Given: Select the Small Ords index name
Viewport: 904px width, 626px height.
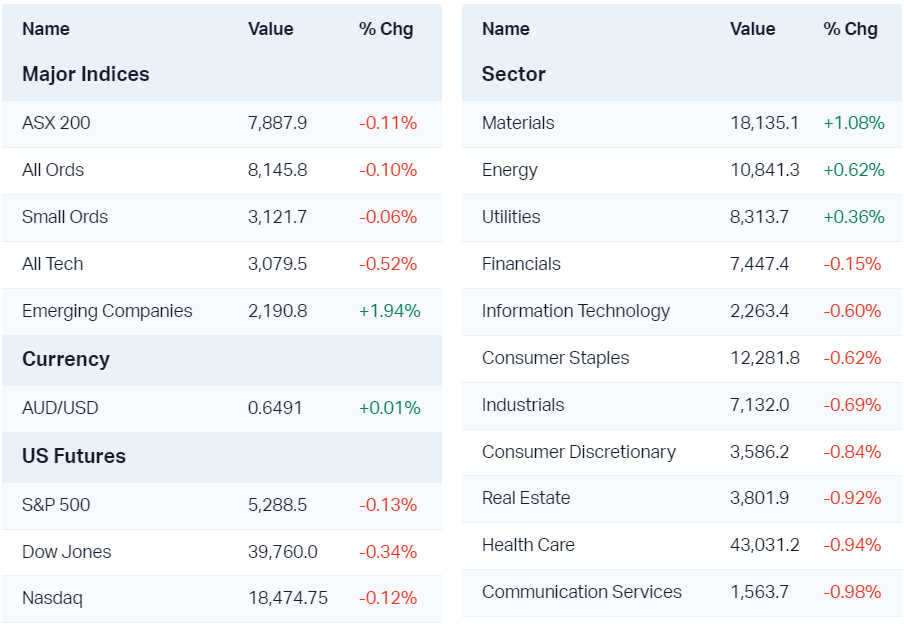Looking at the screenshot, I should [65, 217].
